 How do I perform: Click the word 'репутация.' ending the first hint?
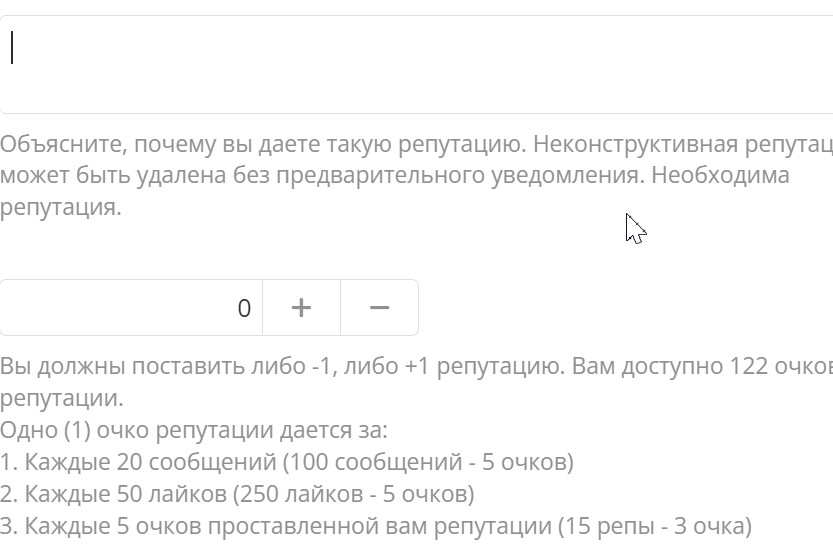pos(61,207)
